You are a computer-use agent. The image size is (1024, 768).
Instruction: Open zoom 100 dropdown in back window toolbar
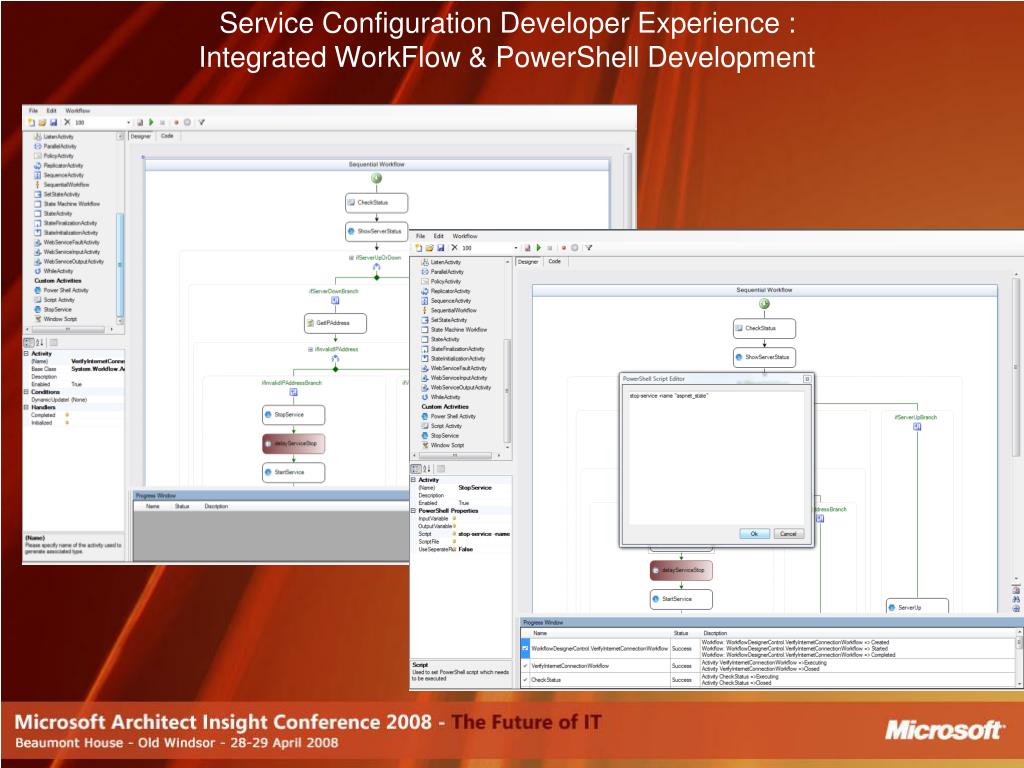pos(129,122)
